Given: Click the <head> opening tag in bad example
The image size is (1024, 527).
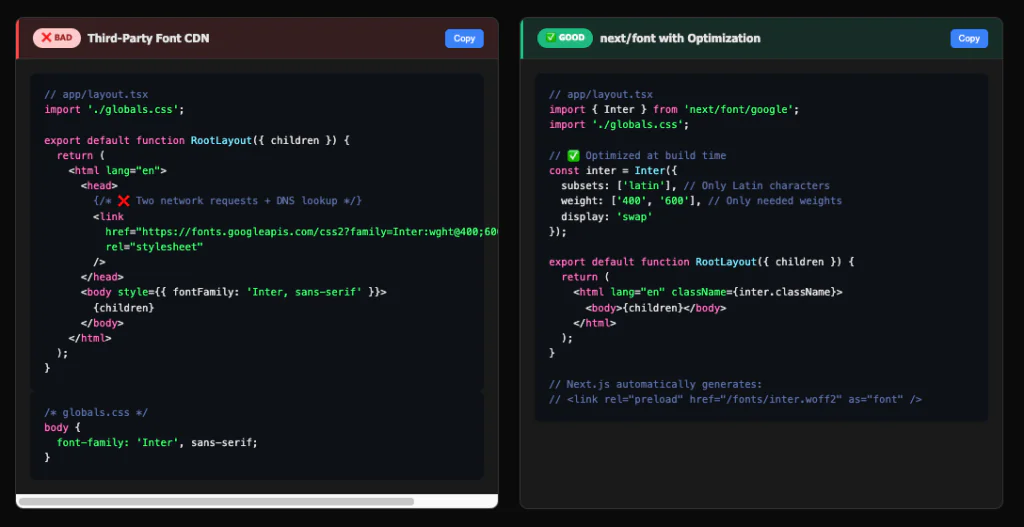Looking at the screenshot, I should 99,185.
